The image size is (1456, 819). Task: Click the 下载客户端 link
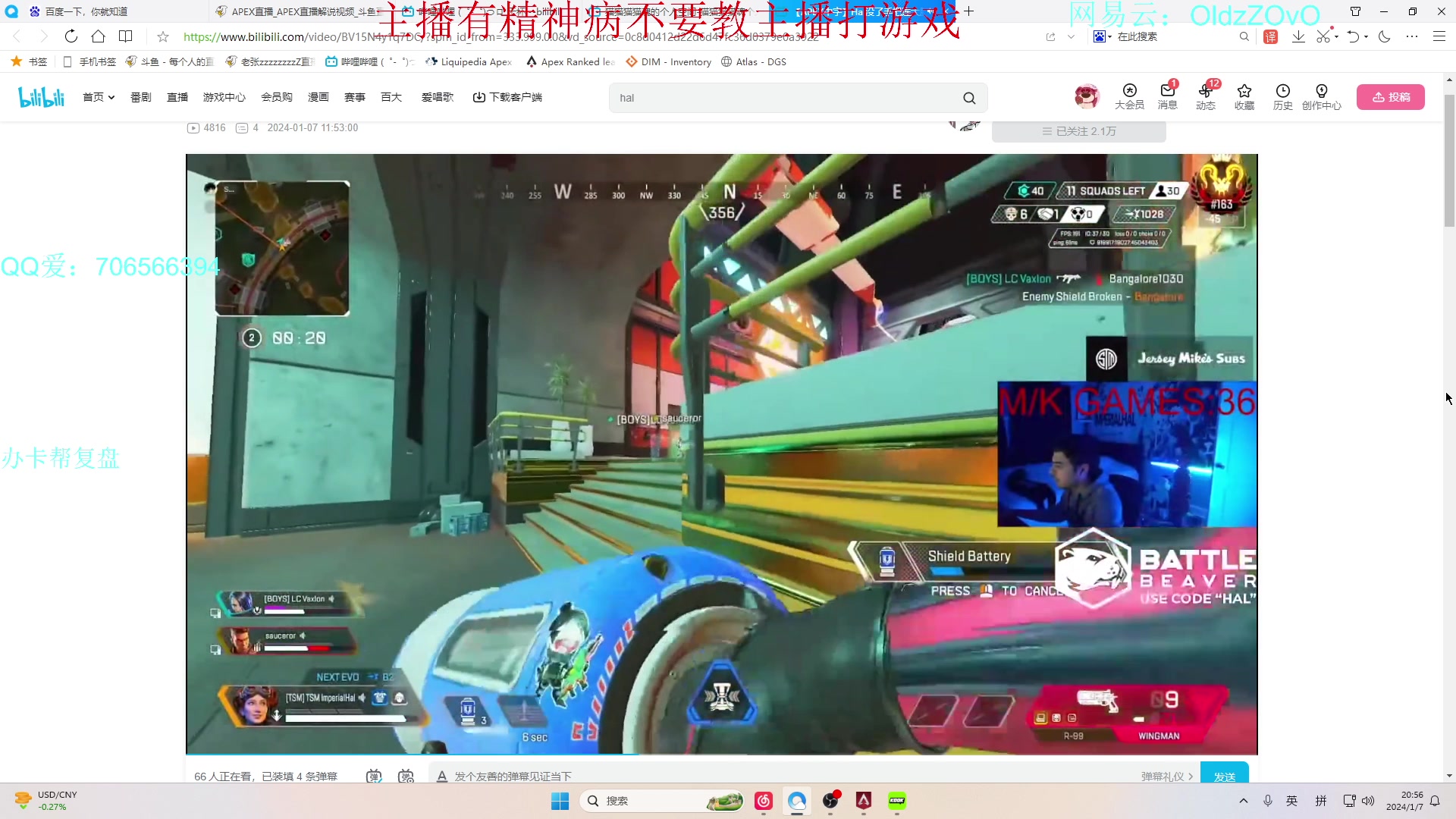pos(507,97)
